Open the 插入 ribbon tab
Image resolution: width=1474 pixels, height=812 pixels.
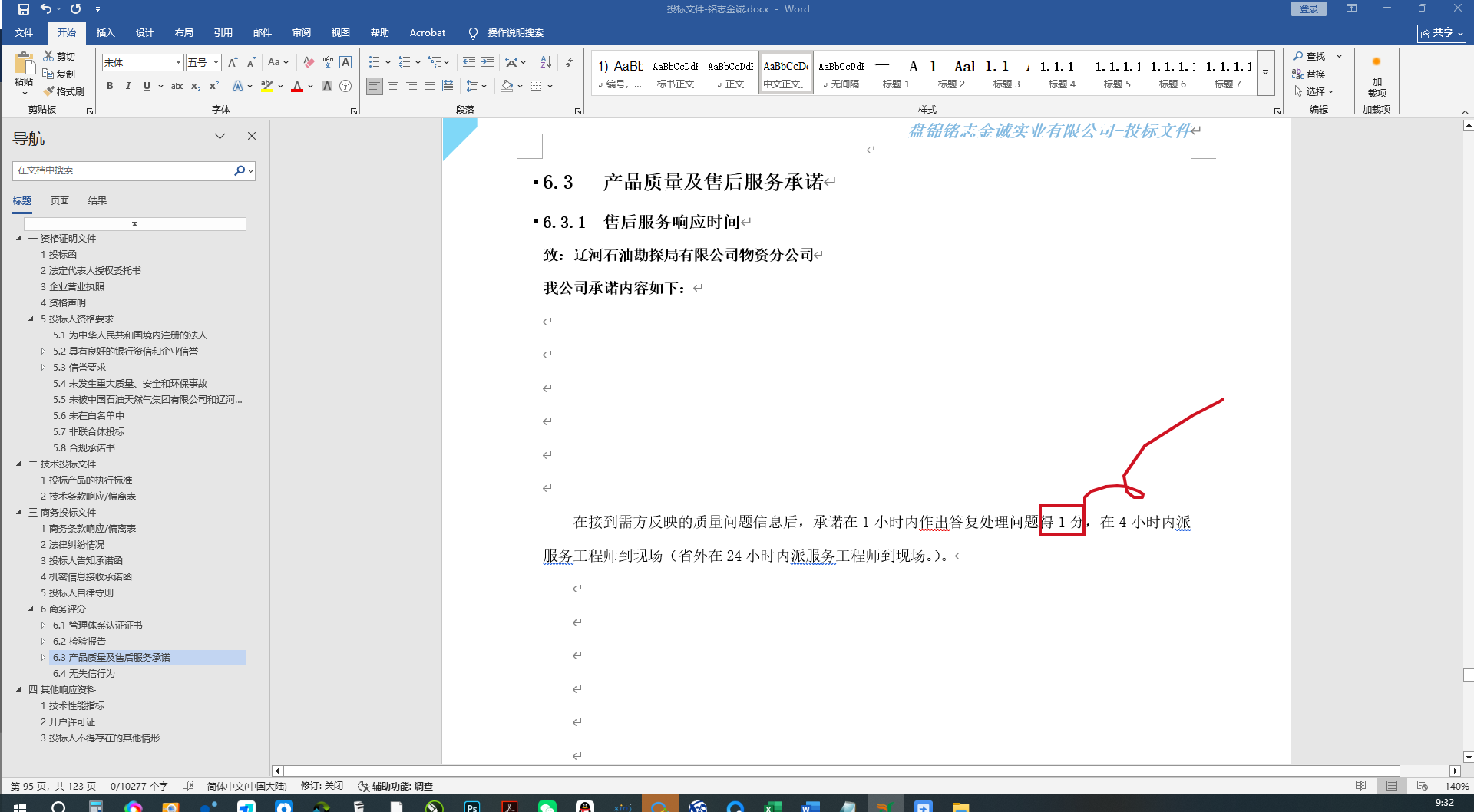tap(105, 33)
